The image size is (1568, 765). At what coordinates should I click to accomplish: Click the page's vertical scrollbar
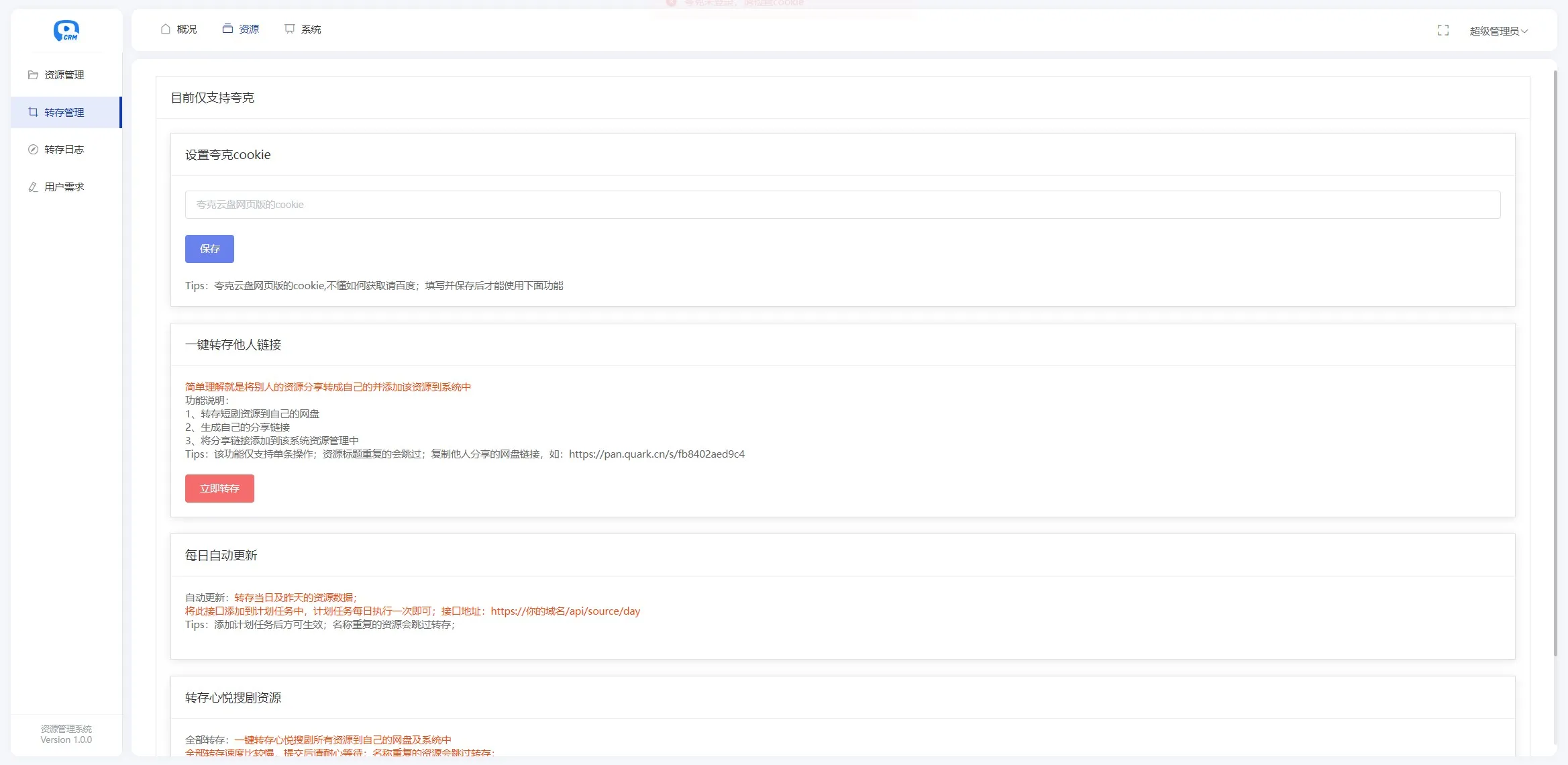(1555, 362)
